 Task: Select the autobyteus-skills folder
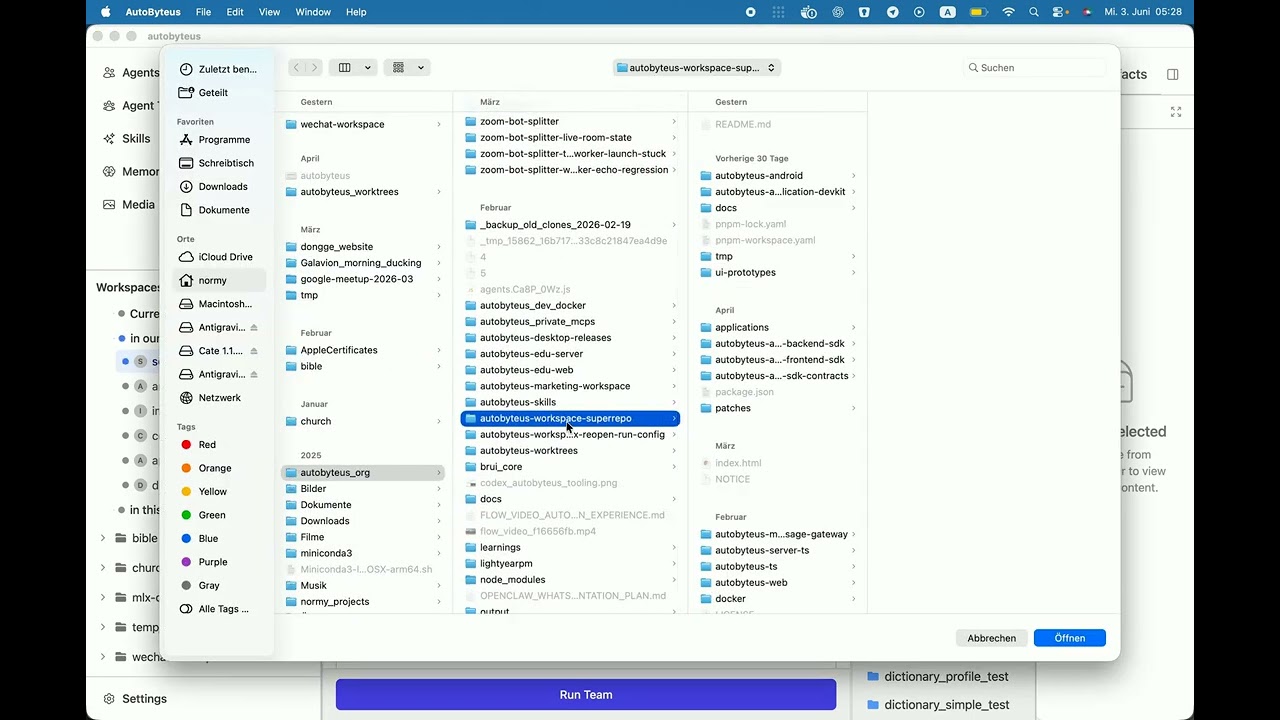(570, 402)
